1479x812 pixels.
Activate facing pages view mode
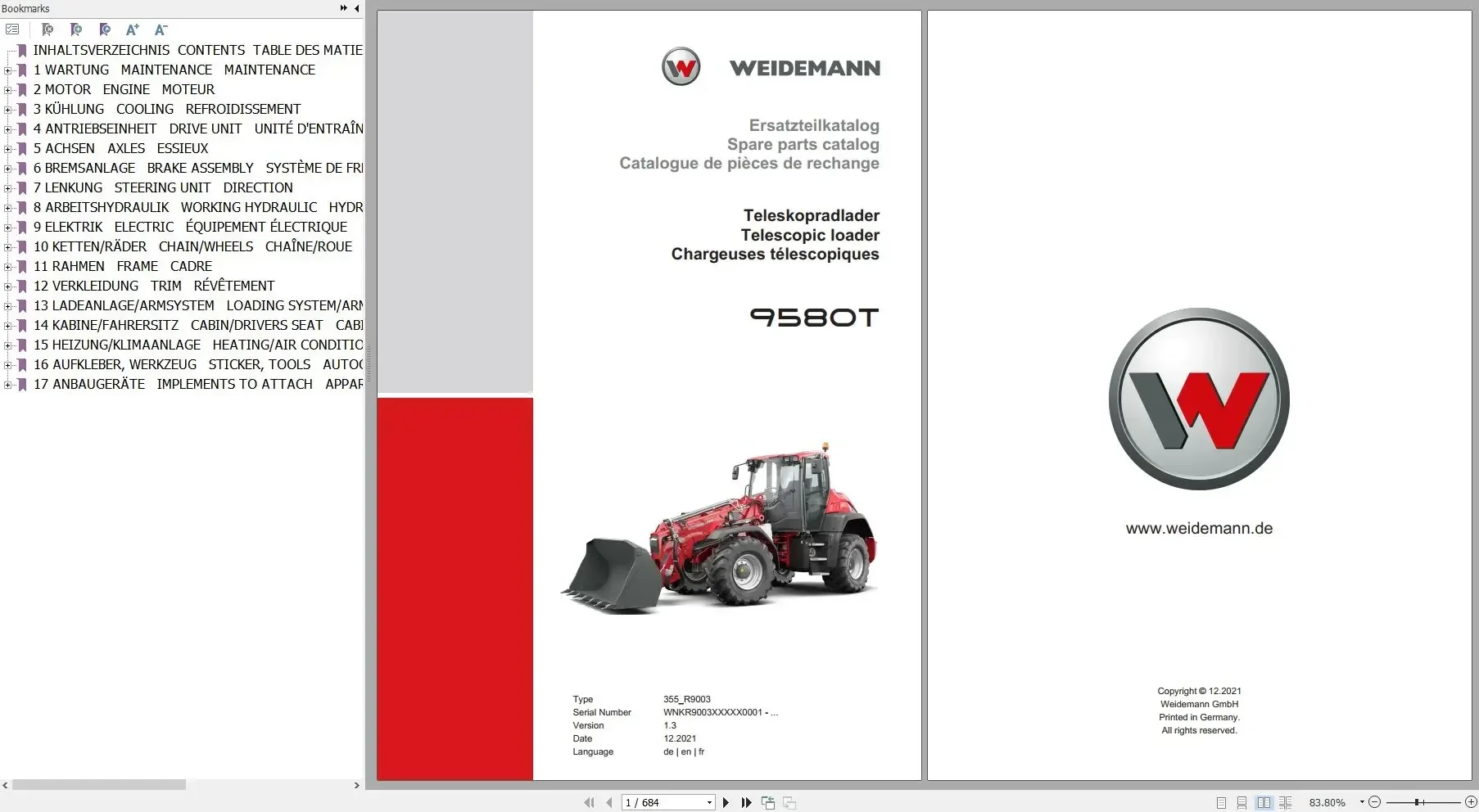(x=1264, y=803)
